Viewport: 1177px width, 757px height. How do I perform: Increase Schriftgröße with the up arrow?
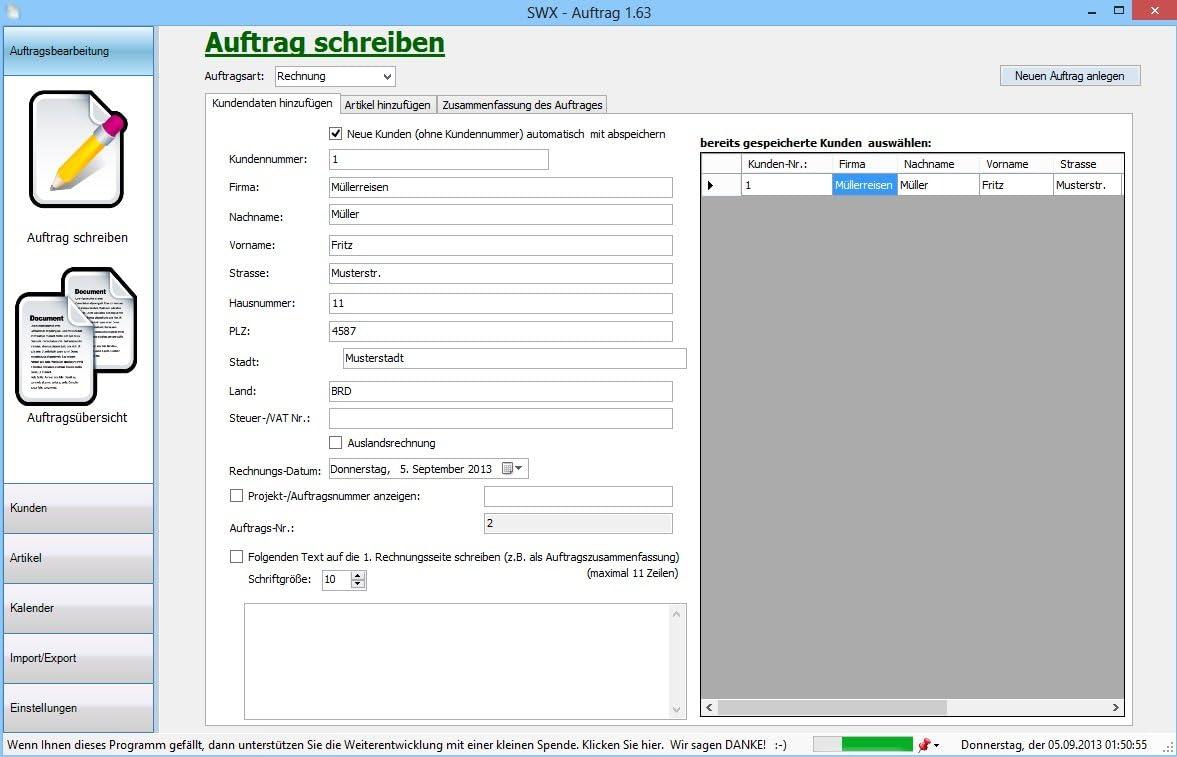point(358,575)
